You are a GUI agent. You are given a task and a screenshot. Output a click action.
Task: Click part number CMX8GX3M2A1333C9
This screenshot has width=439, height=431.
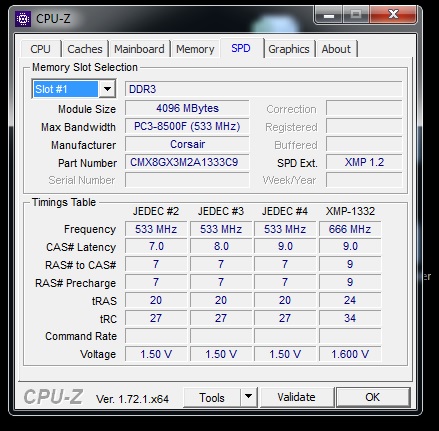[x=187, y=162]
